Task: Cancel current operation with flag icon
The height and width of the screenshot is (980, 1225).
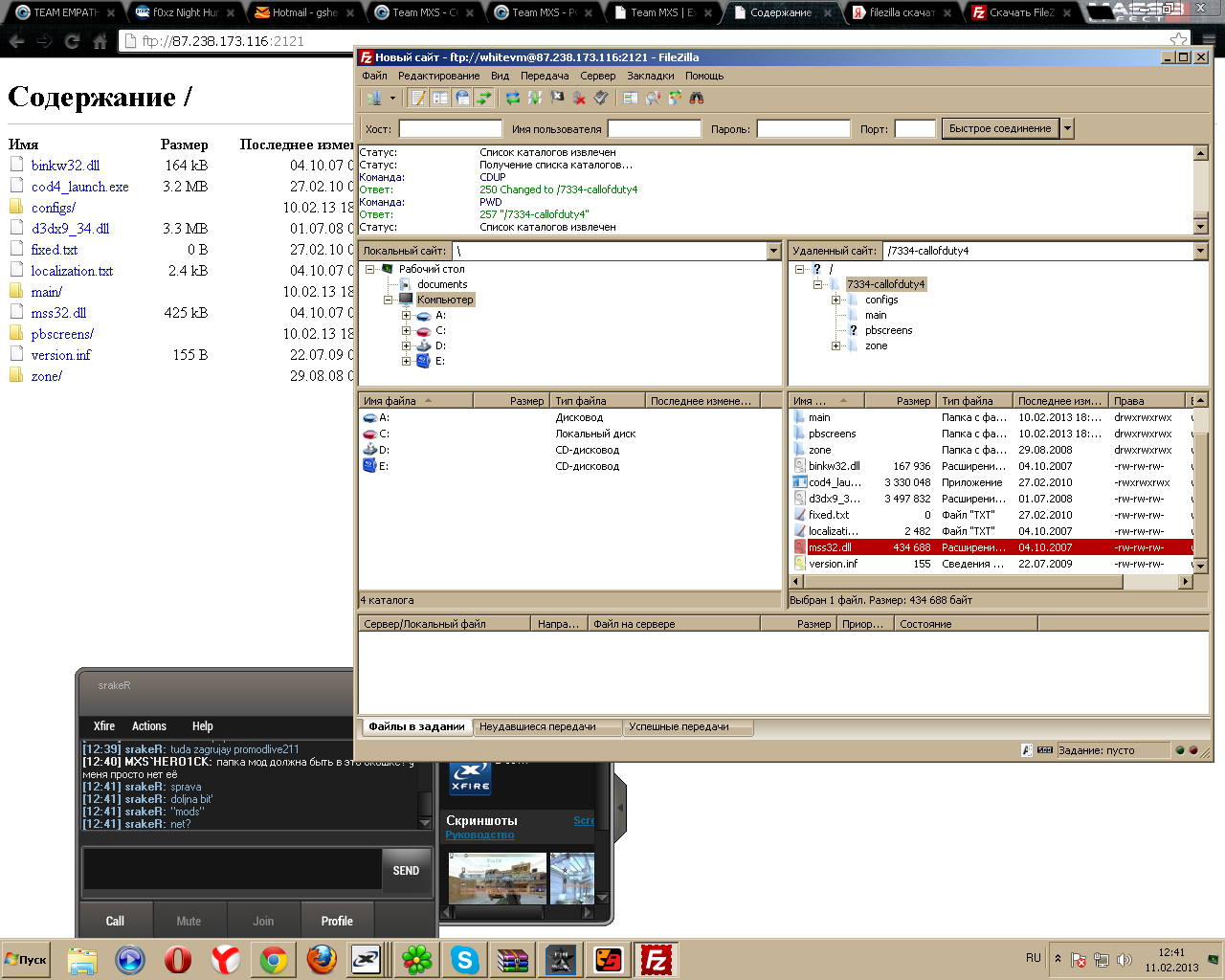Action: [557, 98]
